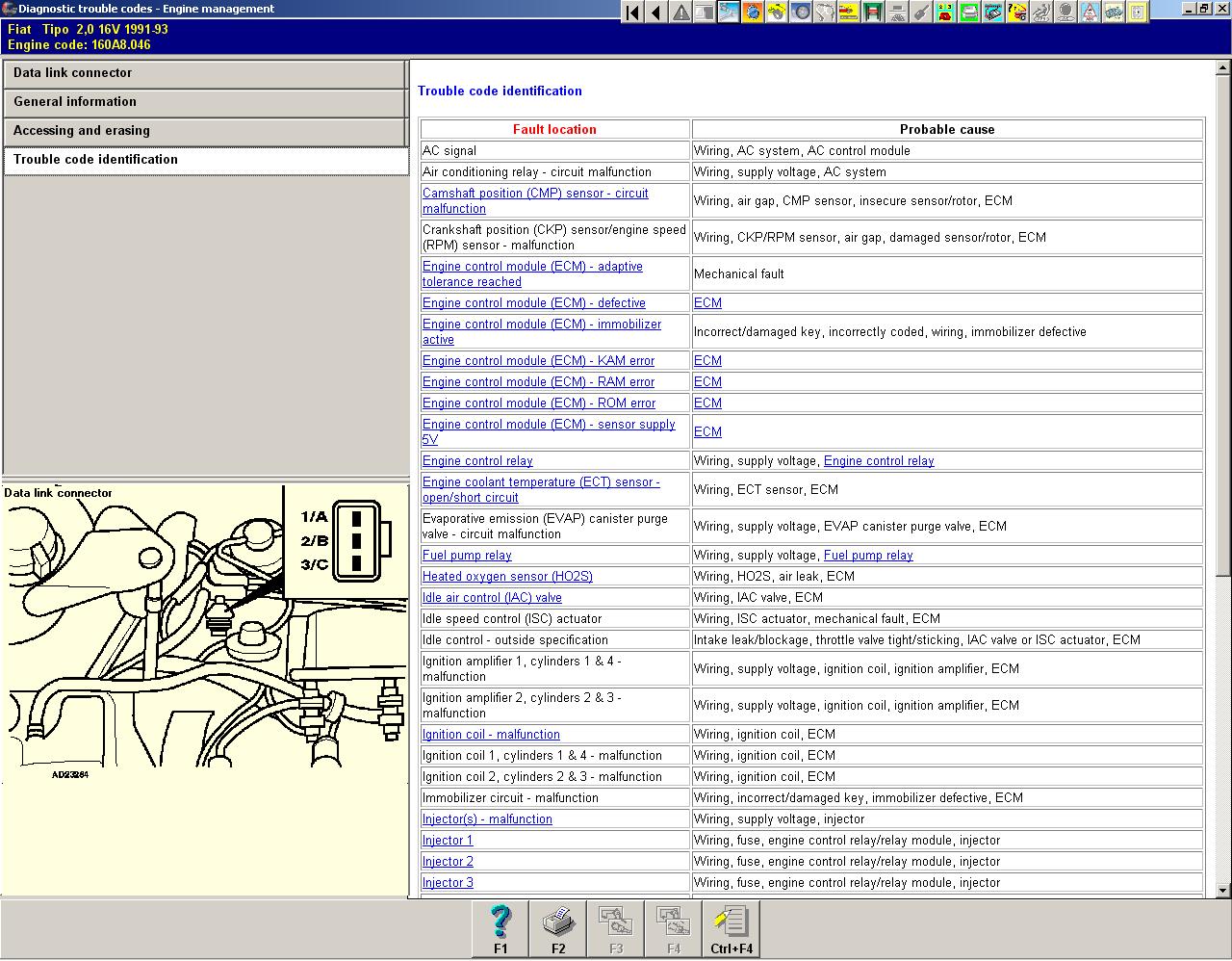This screenshot has height=961, width=1232.
Task: Open Engine coolant temperature sensor link
Action: click(541, 489)
